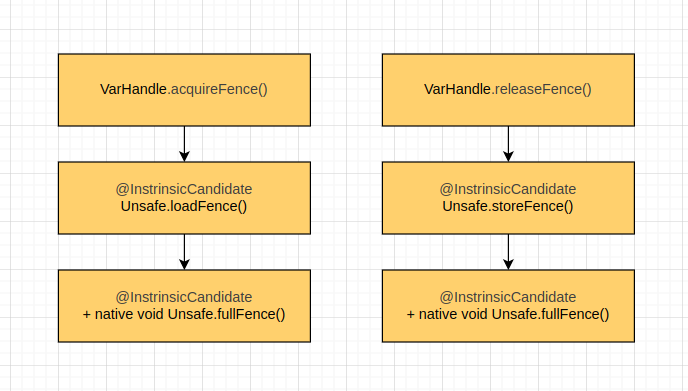
Task: Select the VarHandle.acquireFence() box
Action: tap(184, 90)
